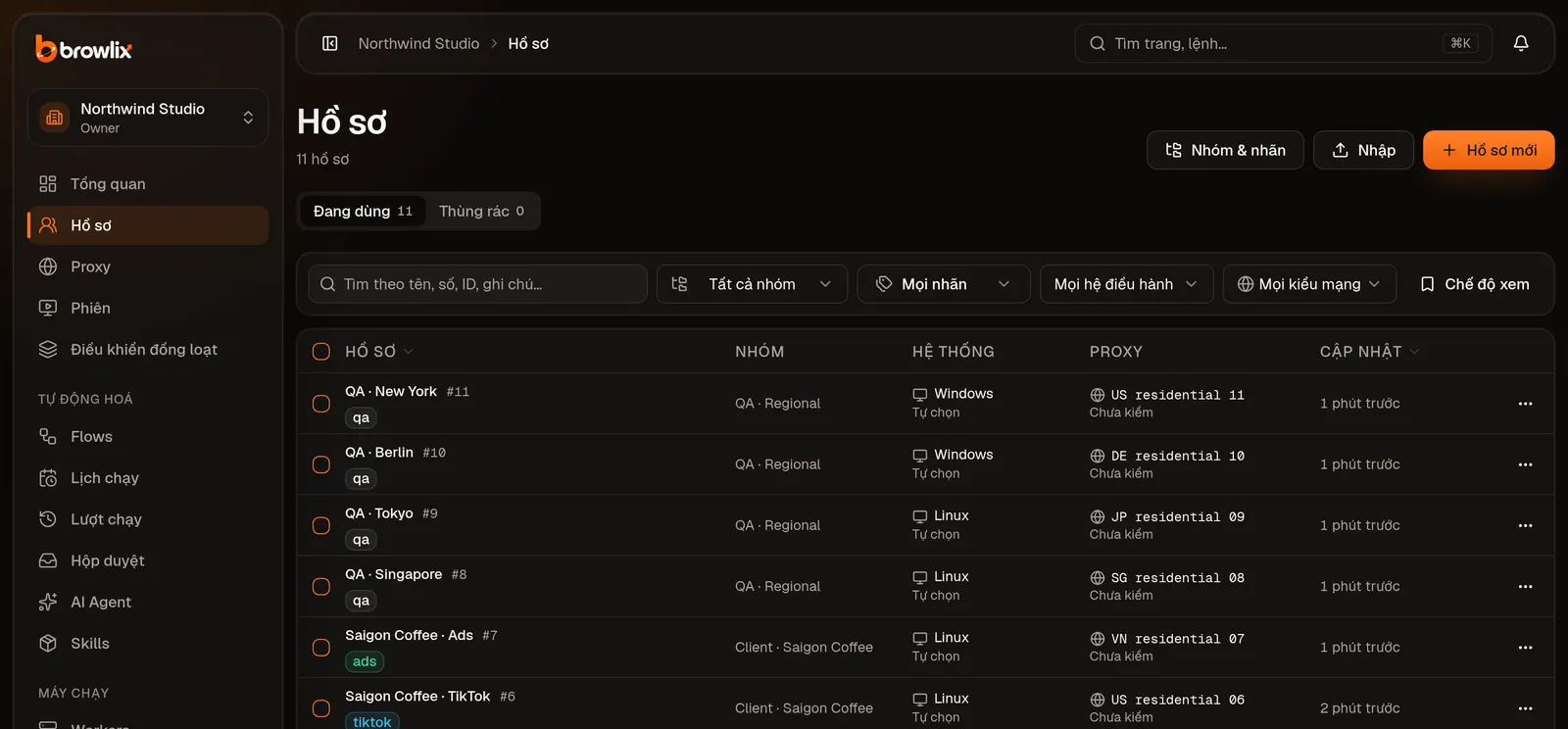Open AI Agent page
Viewport: 1568px width, 729px height.
click(148, 602)
